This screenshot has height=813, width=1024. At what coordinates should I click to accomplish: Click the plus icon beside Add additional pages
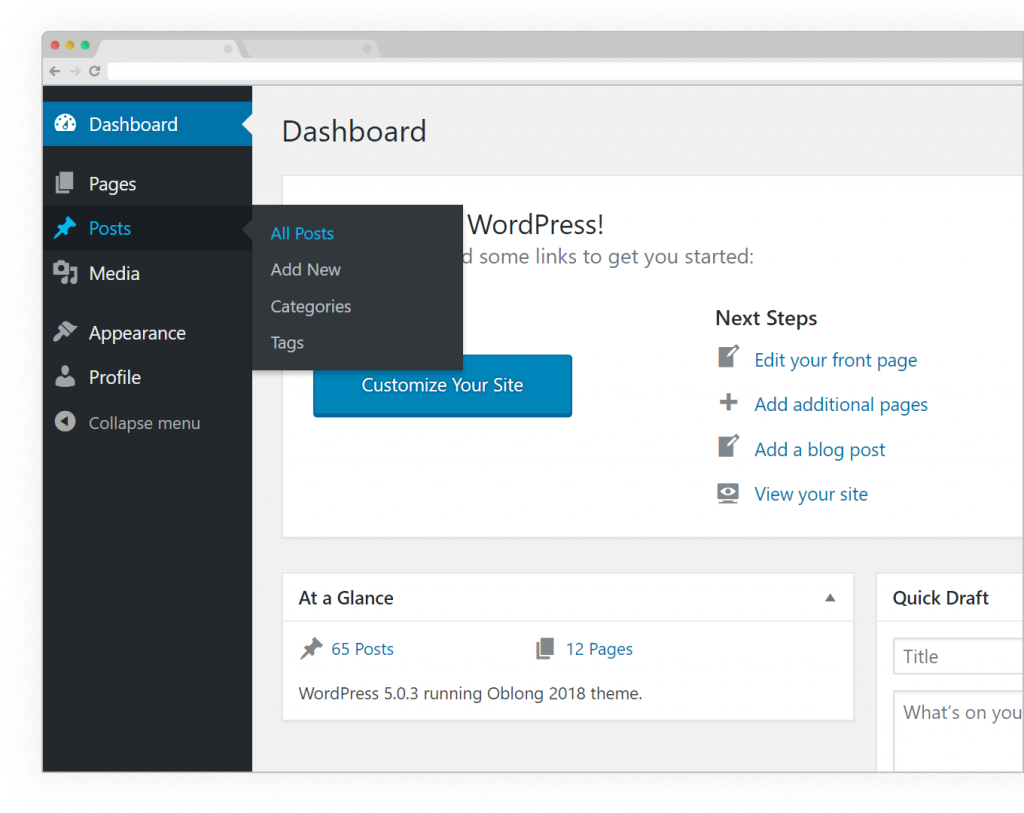coord(728,402)
